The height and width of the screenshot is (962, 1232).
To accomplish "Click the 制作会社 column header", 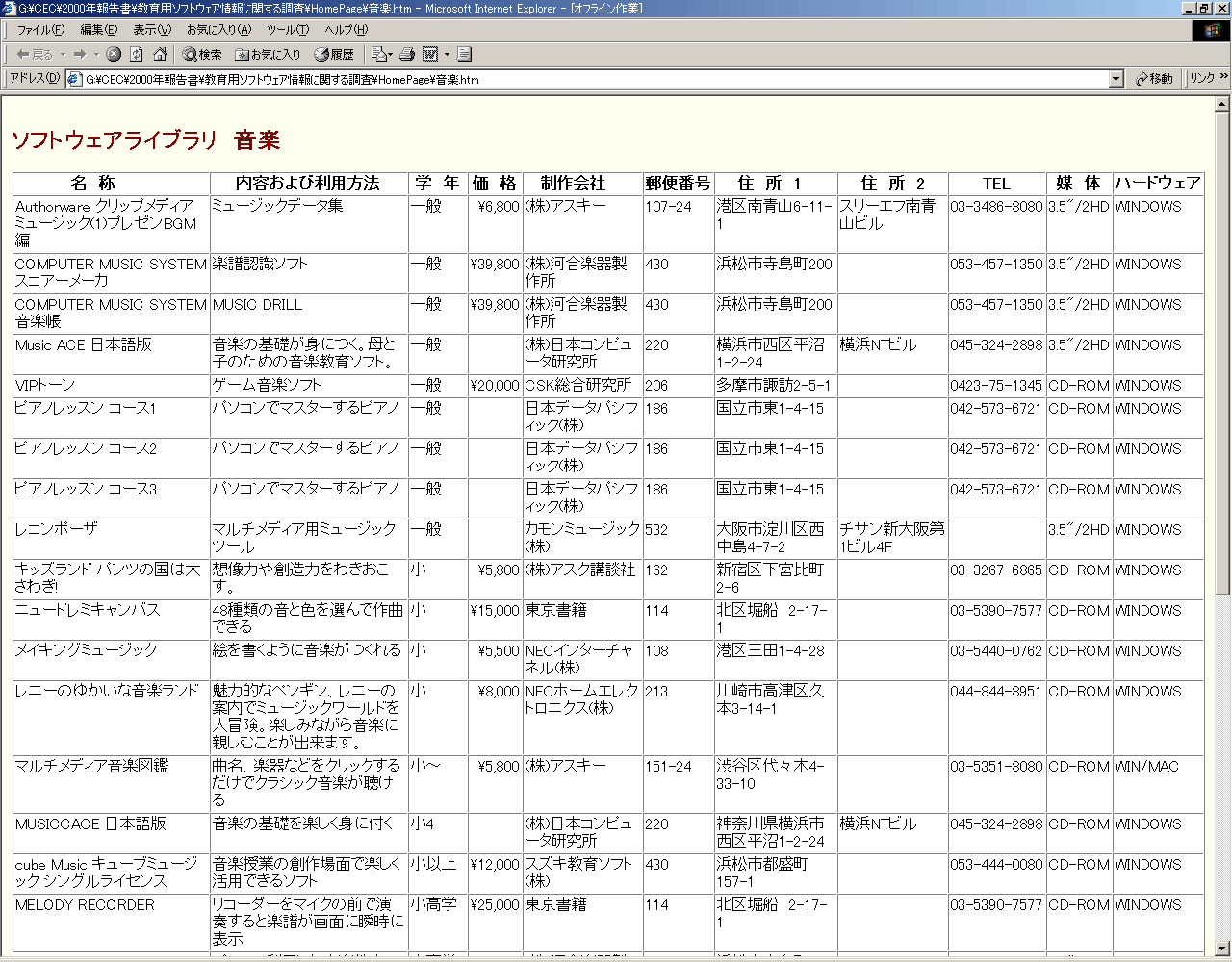I will pyautogui.click(x=583, y=184).
